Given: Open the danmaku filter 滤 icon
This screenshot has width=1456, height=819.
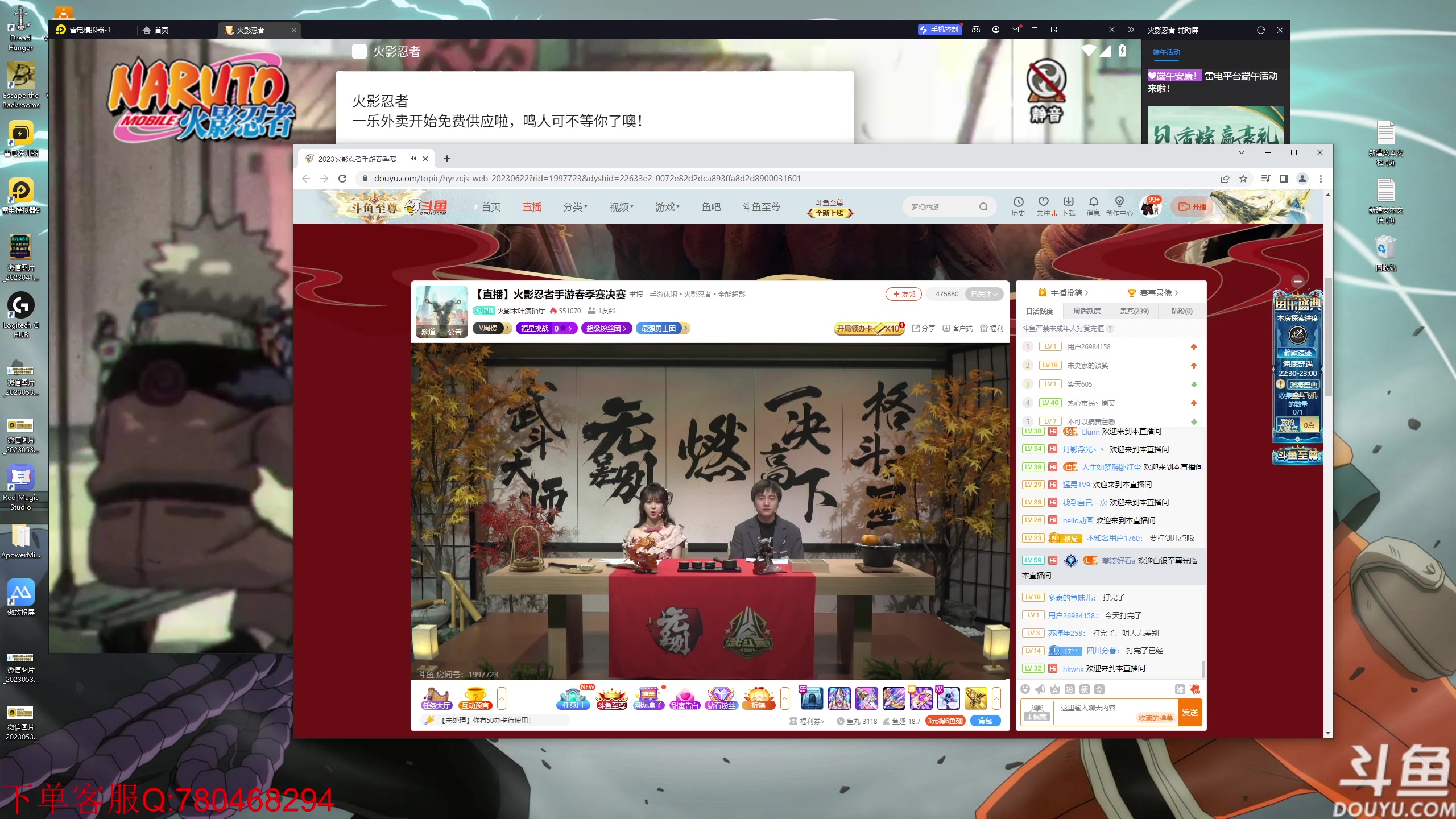Looking at the screenshot, I should tap(1179, 689).
